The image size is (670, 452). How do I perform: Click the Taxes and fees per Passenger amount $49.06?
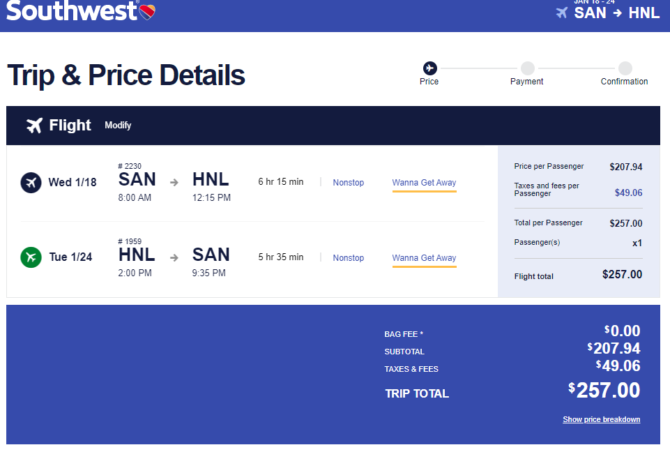pos(628,192)
